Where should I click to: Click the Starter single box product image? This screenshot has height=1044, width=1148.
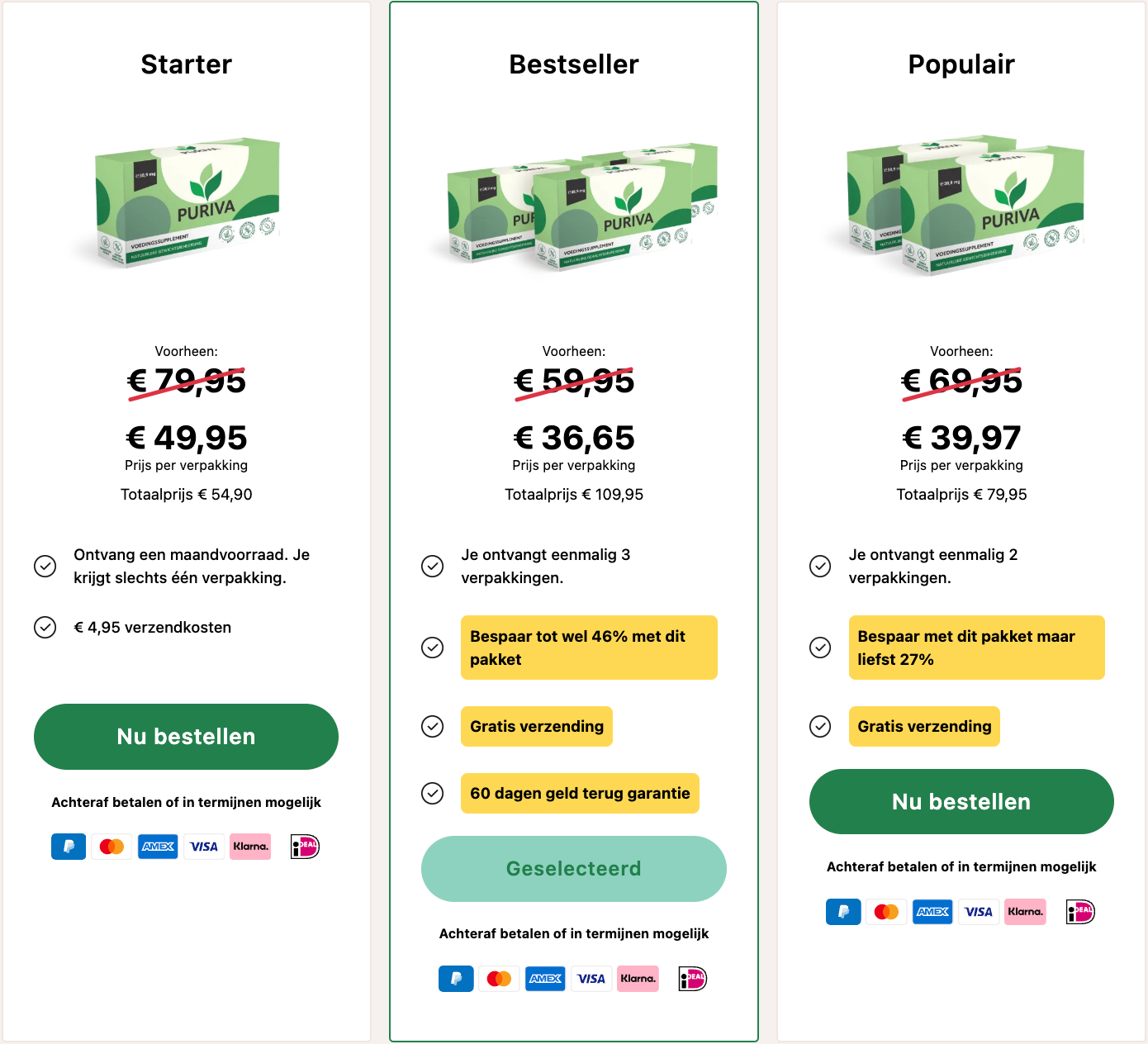pyautogui.click(x=187, y=202)
